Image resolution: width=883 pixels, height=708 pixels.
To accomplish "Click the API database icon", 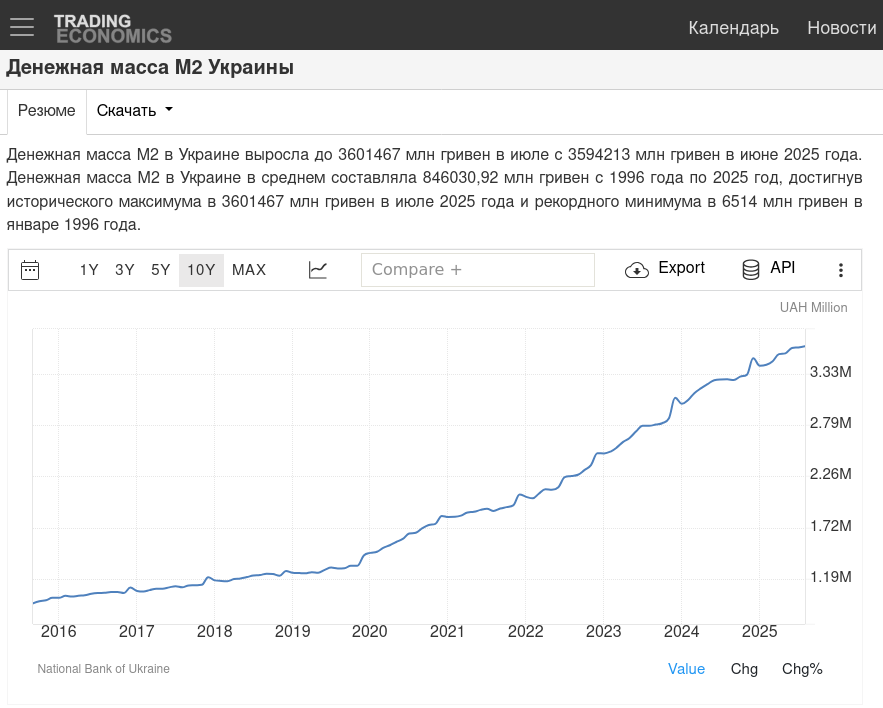I will tap(750, 270).
